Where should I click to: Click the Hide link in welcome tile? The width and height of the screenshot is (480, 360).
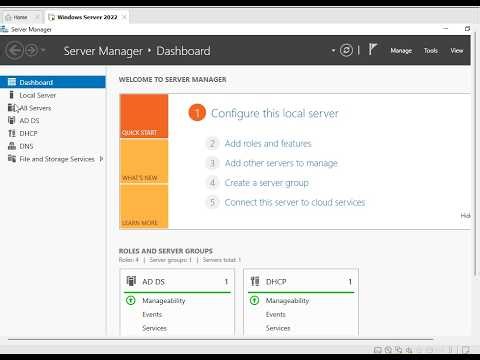pyautogui.click(x=466, y=216)
